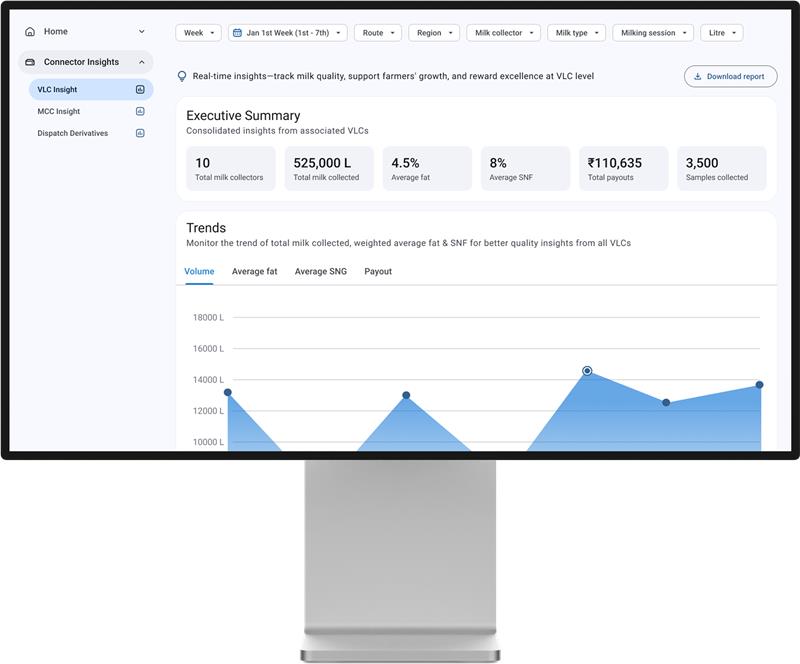Collapse the Connector Insights section
This screenshot has height=664, width=800.
(141, 62)
